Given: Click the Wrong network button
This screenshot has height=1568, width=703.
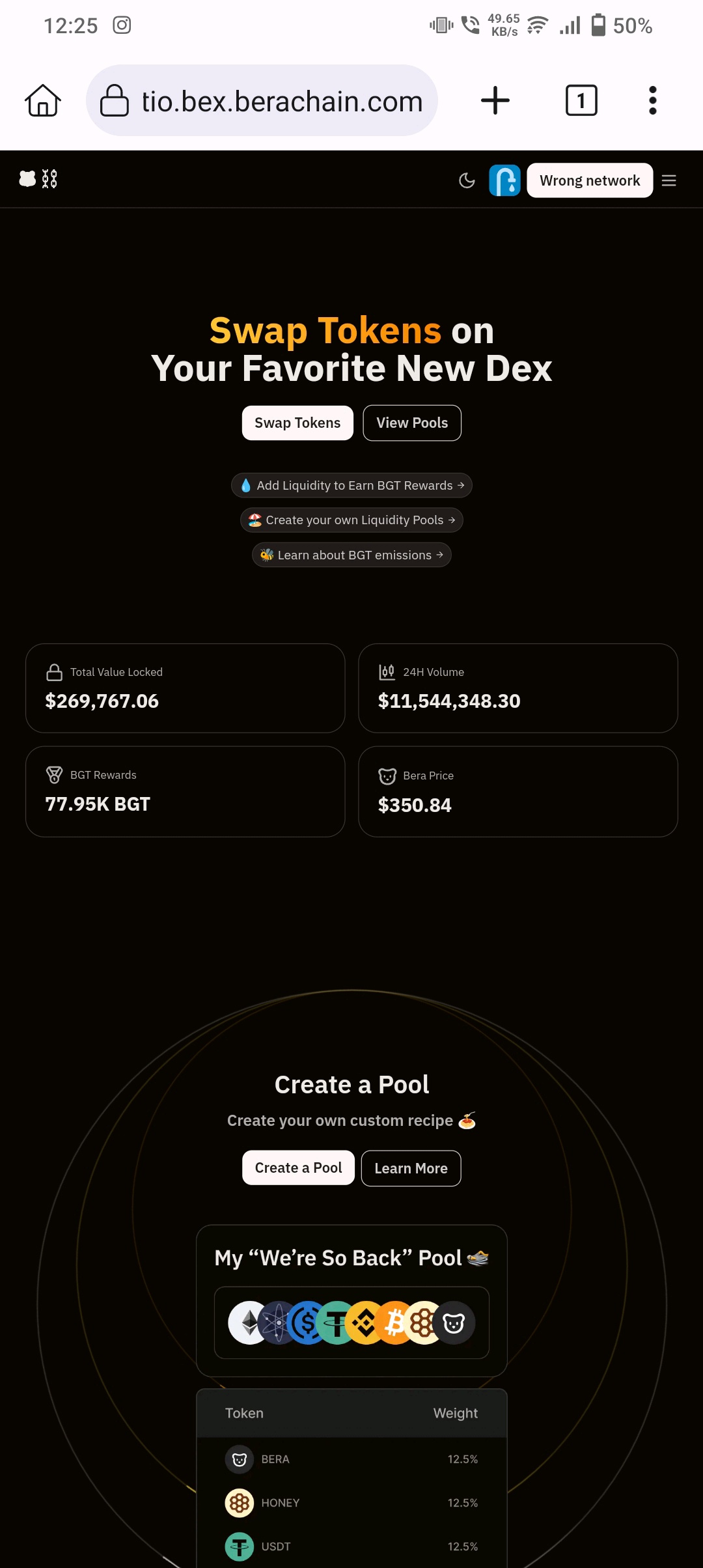Looking at the screenshot, I should pyautogui.click(x=590, y=180).
